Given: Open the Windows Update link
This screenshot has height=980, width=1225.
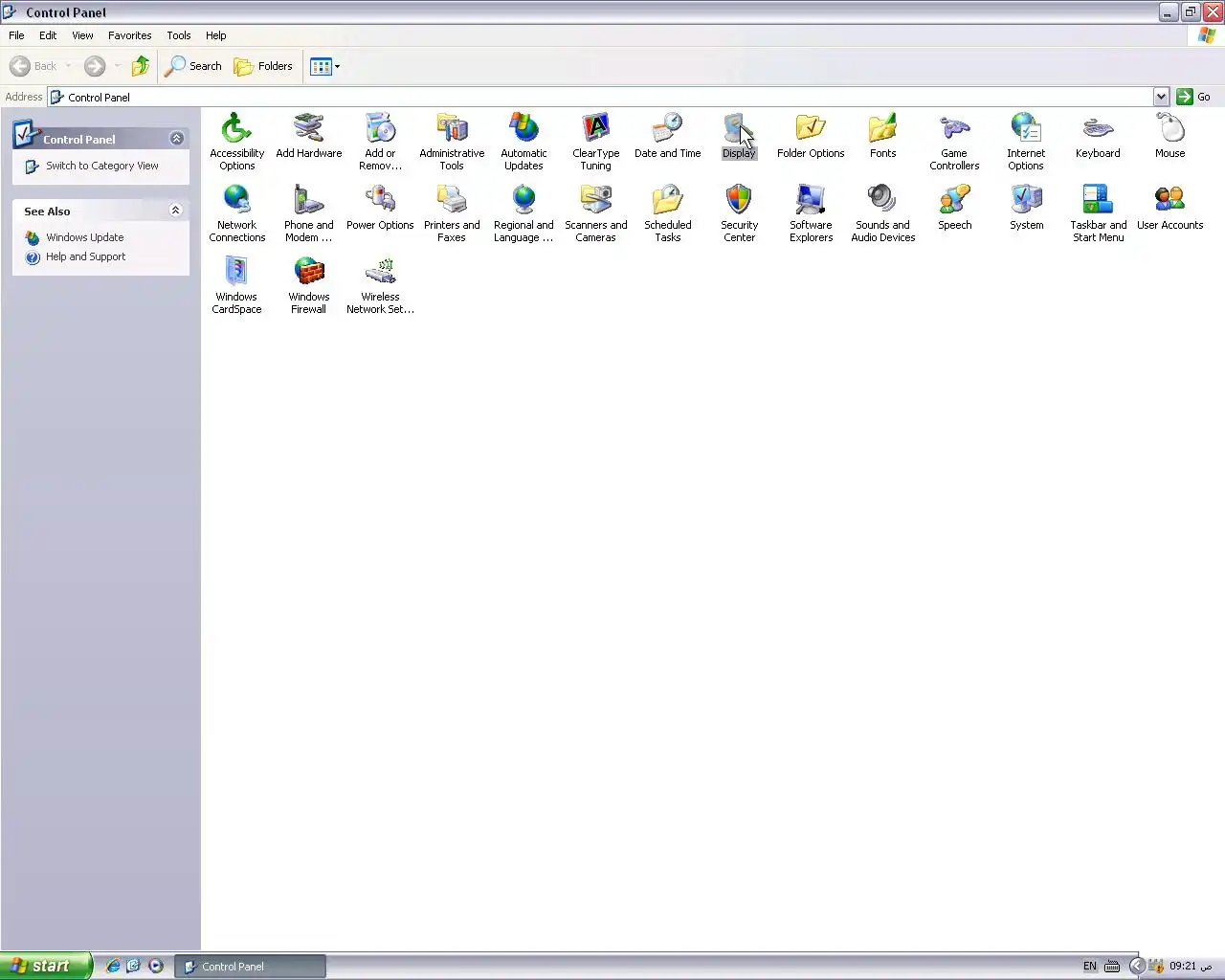Looking at the screenshot, I should point(84,237).
